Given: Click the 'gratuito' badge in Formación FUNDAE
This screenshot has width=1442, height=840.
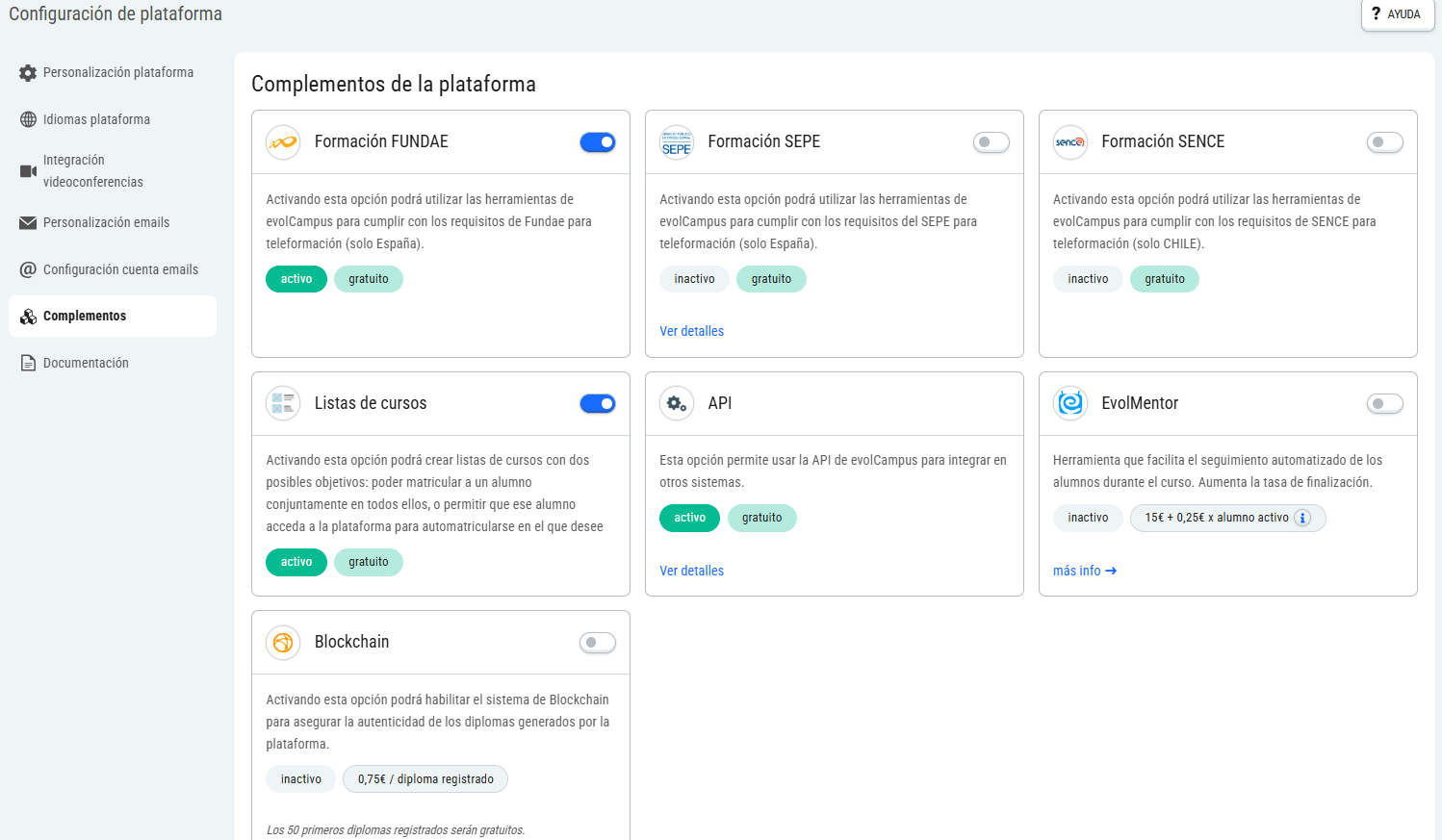Looking at the screenshot, I should tap(369, 279).
